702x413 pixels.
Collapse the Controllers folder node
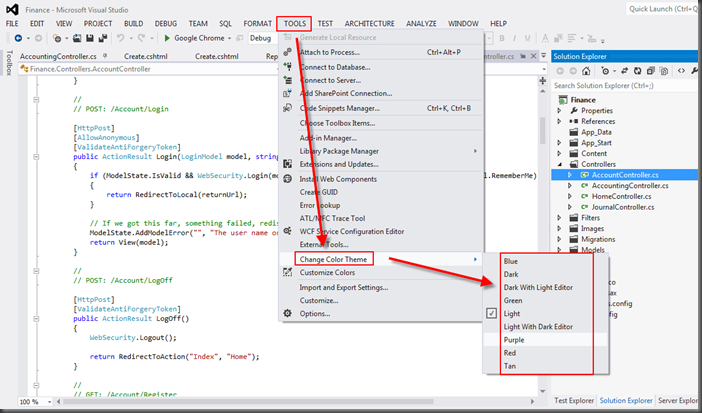coord(560,164)
